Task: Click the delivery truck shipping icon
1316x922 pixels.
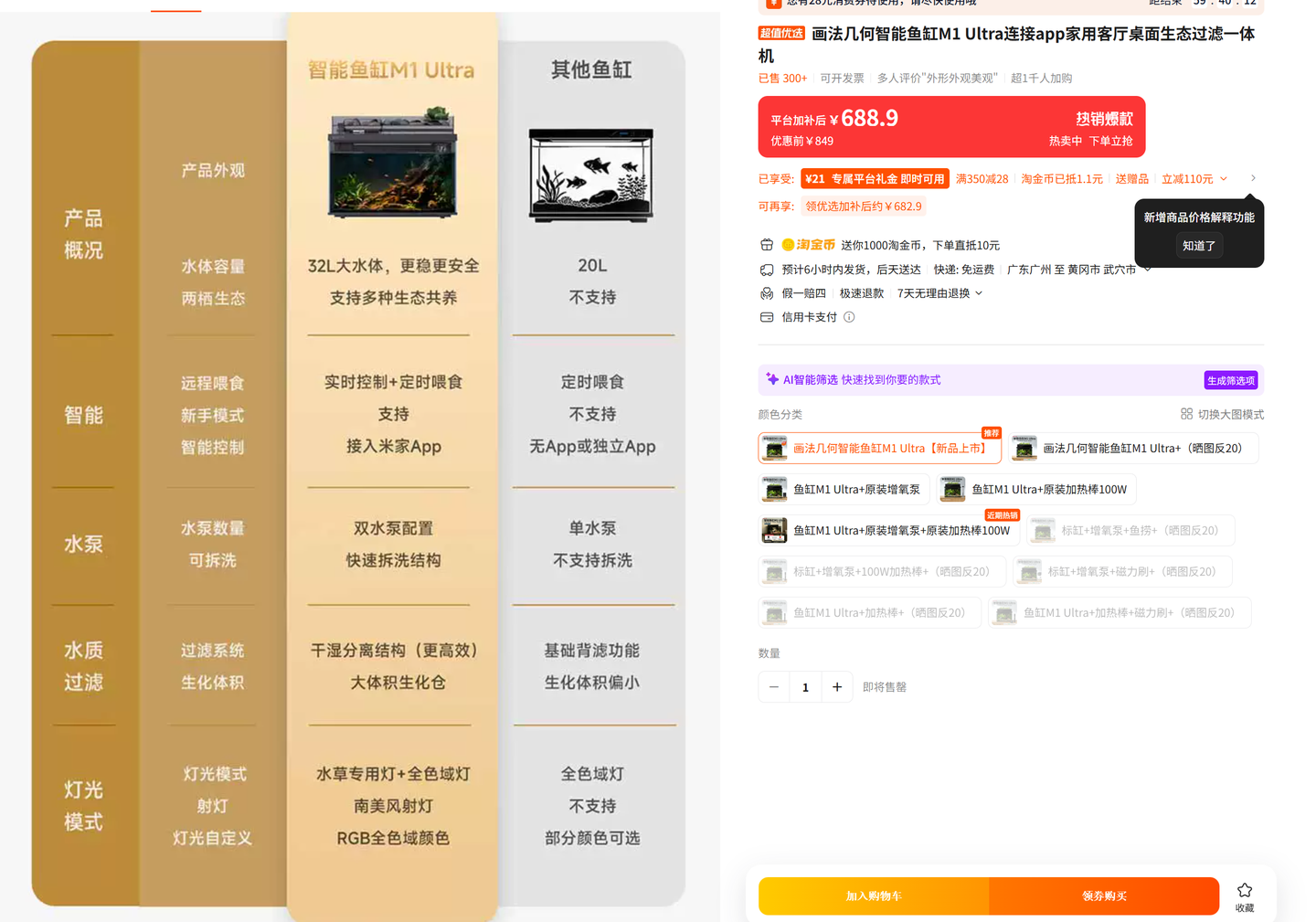Action: 767,270
